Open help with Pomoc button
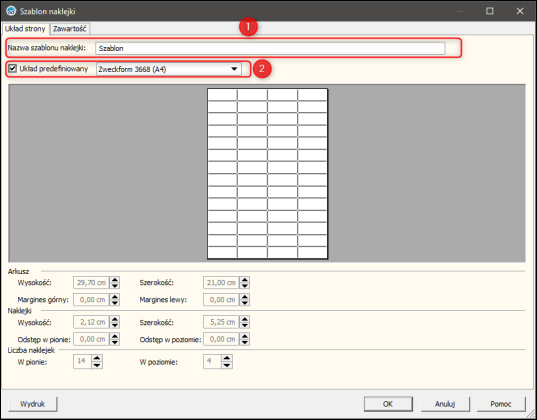 pos(501,404)
